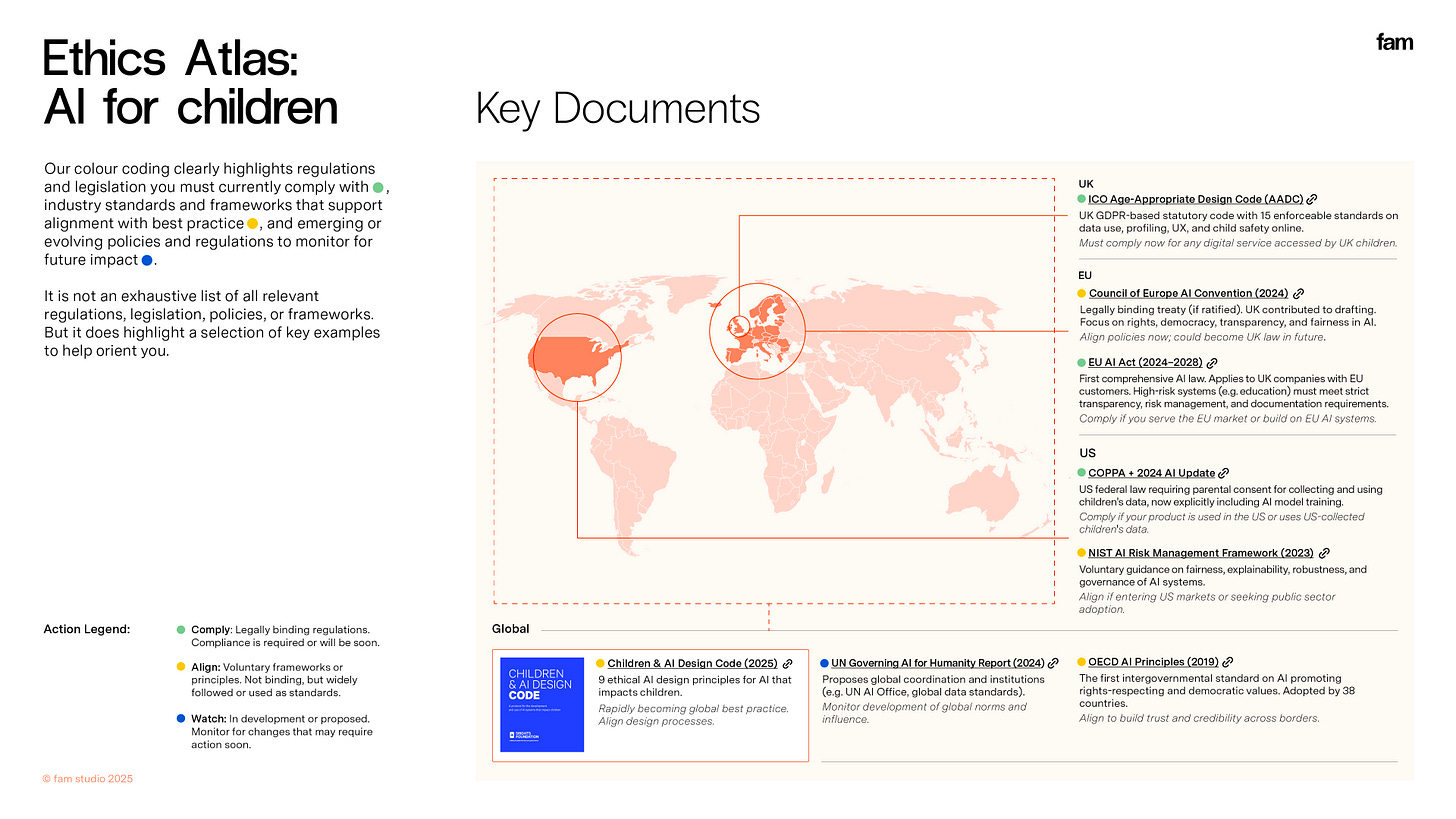Click 'Must comply now for any digital service' note
This screenshot has height=819, width=1456.
pyautogui.click(x=1238, y=243)
